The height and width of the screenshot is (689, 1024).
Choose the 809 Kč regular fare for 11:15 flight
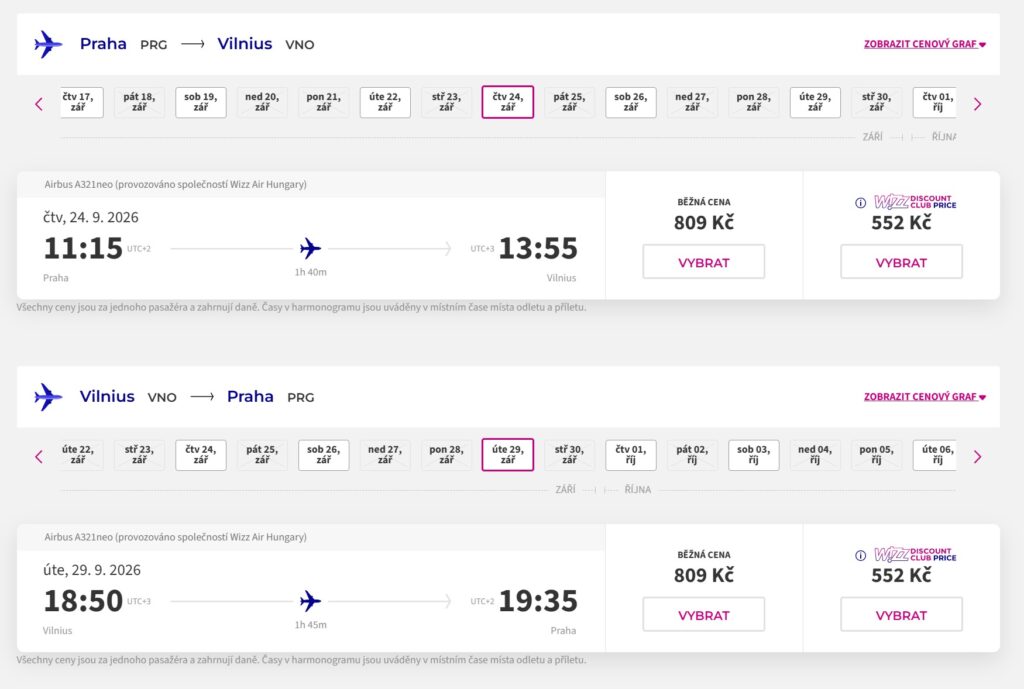coord(703,262)
